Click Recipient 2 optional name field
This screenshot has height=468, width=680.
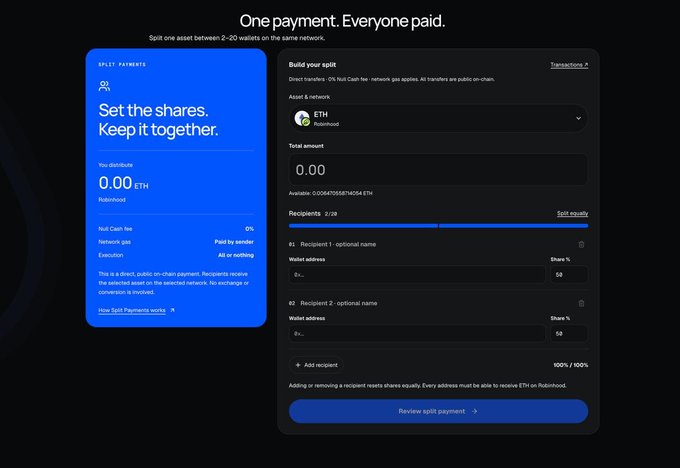(x=339, y=303)
